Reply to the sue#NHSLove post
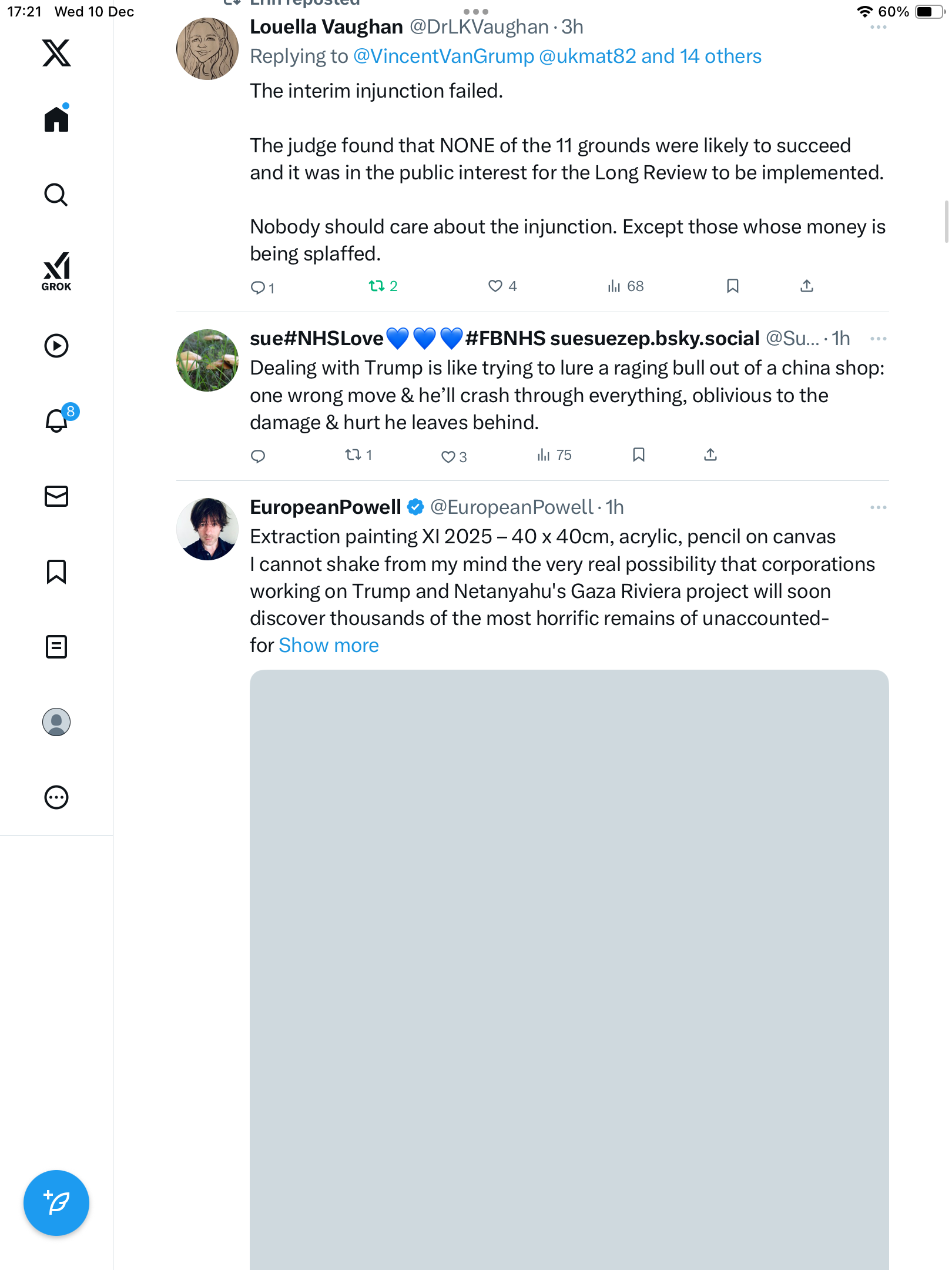952x1270 pixels. click(x=258, y=456)
